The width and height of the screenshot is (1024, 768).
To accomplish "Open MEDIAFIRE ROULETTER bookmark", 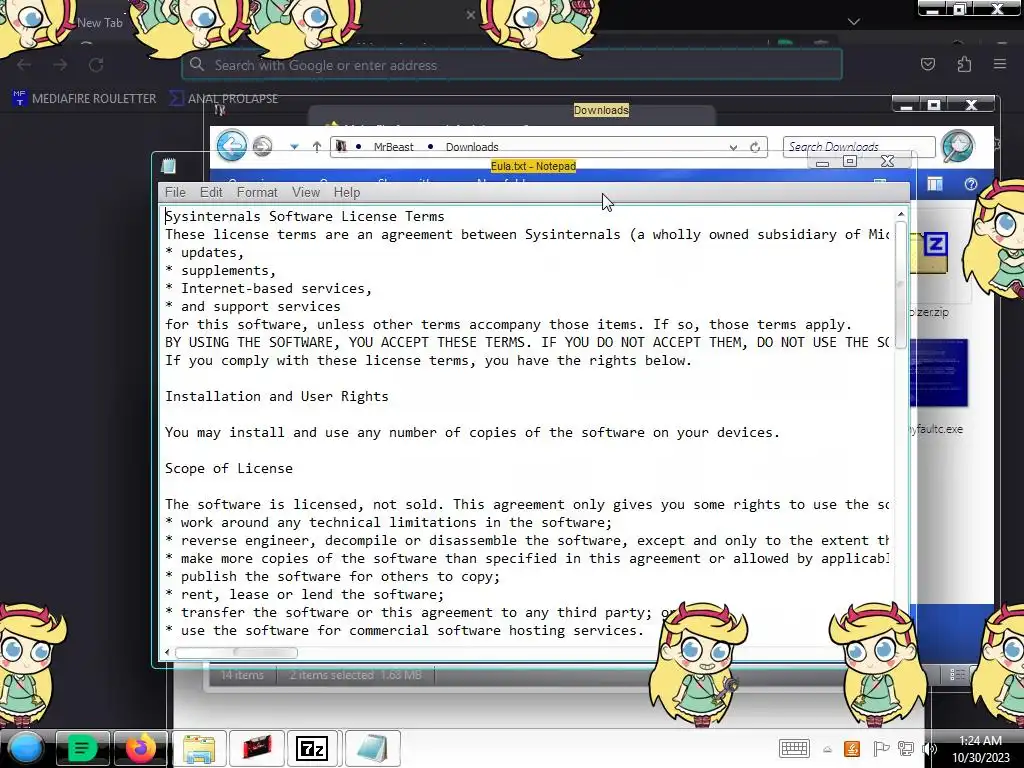I will coord(85,99).
